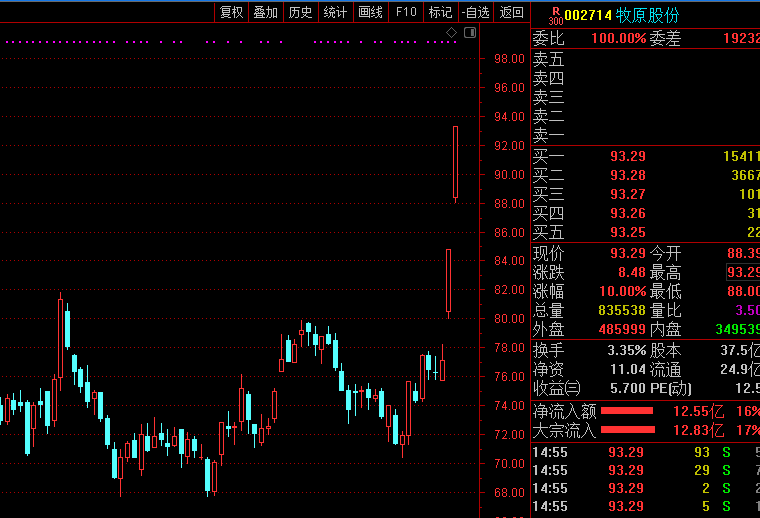Toggle the side panel layout icon
The image size is (760, 518).
[x=470, y=32]
